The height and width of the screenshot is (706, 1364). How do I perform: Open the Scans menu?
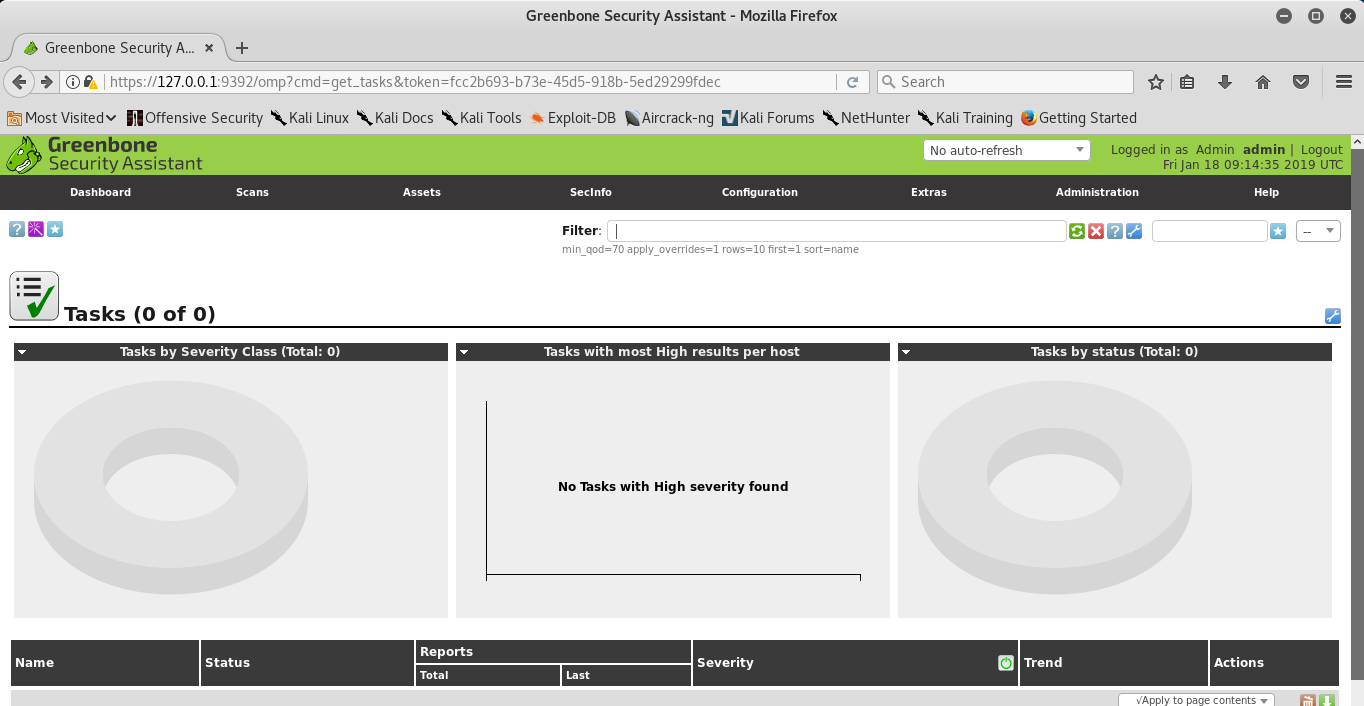coord(252,192)
